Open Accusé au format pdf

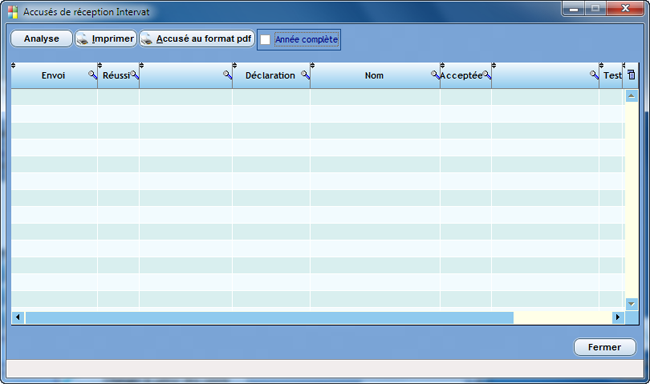point(197,39)
